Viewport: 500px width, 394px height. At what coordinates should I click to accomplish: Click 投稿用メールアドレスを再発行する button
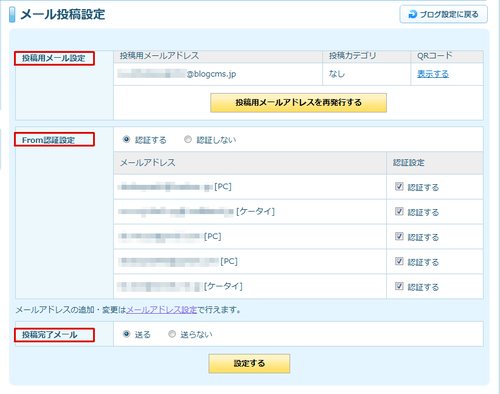(x=298, y=103)
